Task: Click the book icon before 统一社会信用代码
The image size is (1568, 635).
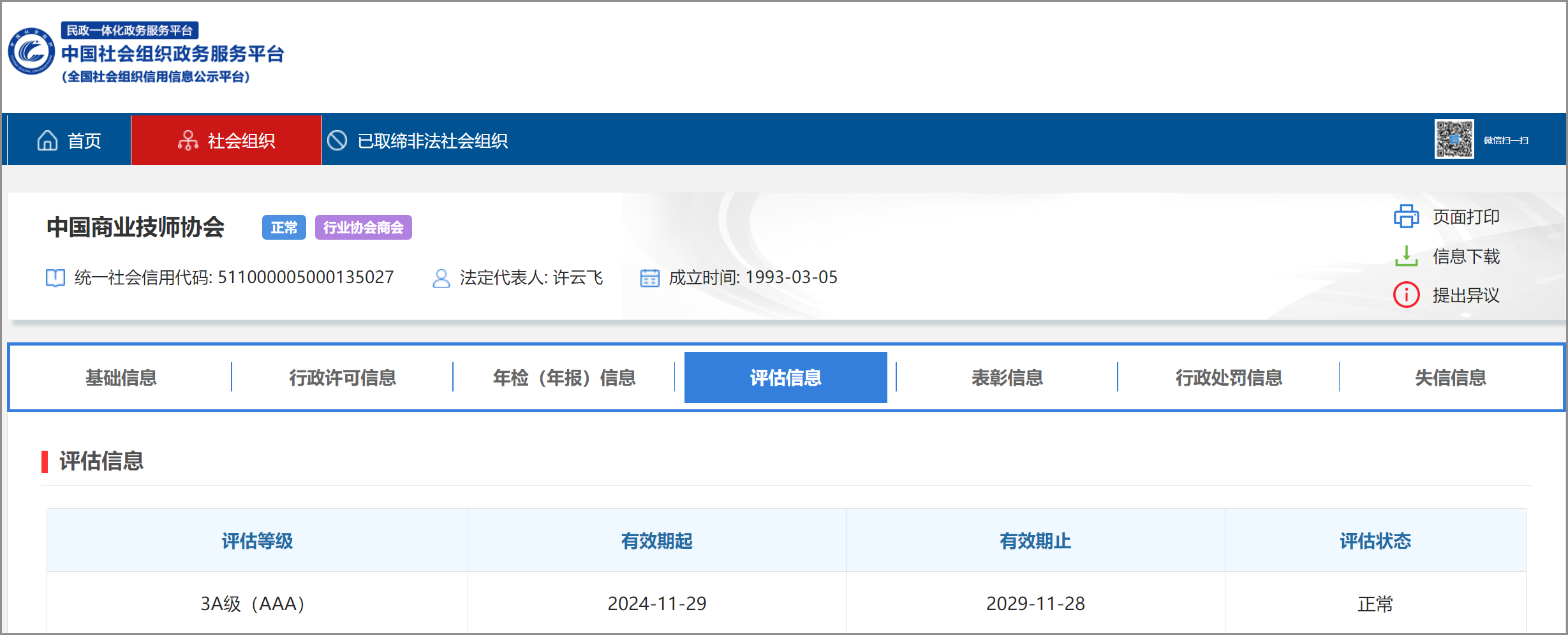Action: point(55,277)
